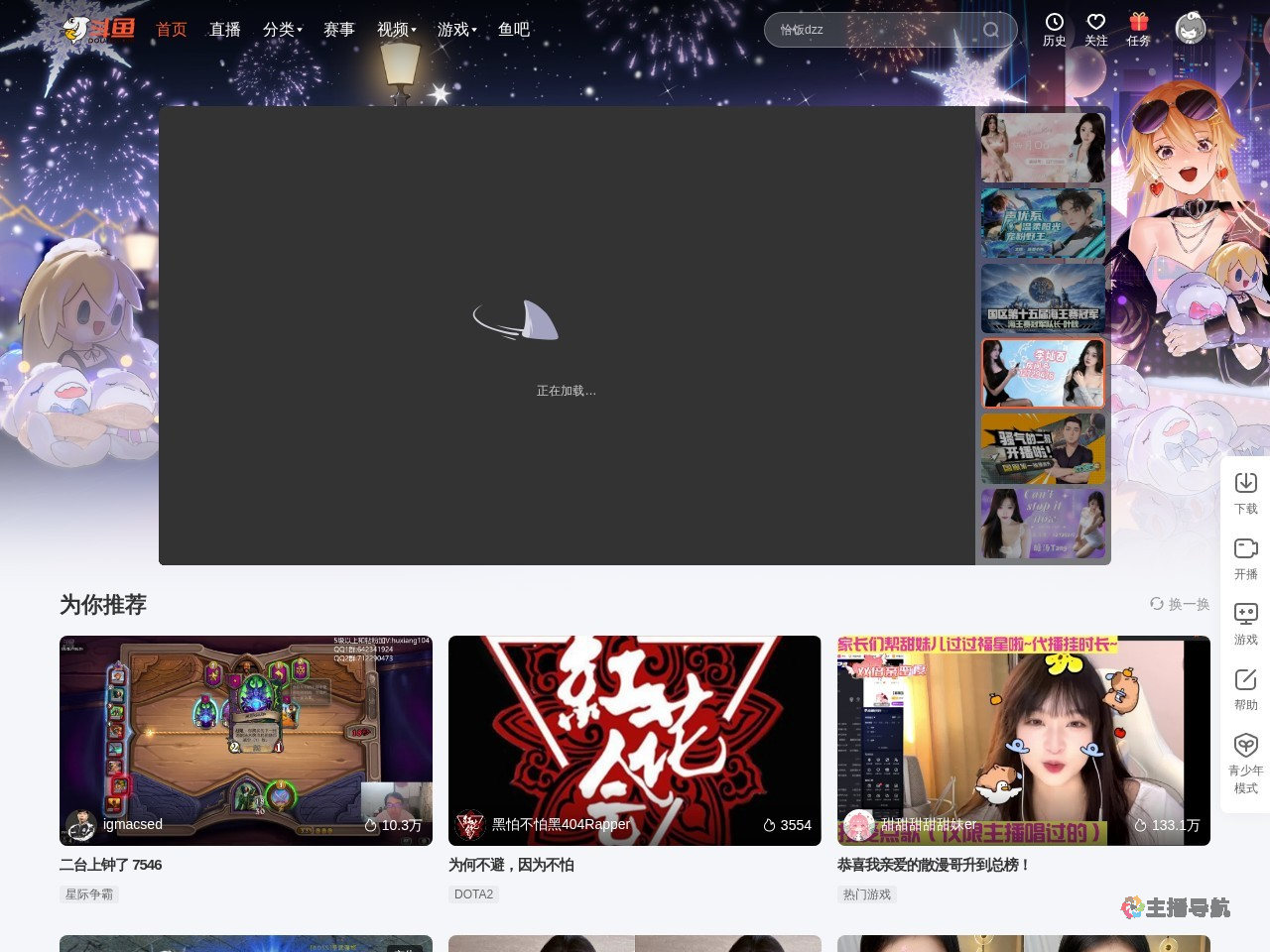Click the highlighted carousel thumbnail on the right
Screen dimensions: 1270x952
[1043, 373]
